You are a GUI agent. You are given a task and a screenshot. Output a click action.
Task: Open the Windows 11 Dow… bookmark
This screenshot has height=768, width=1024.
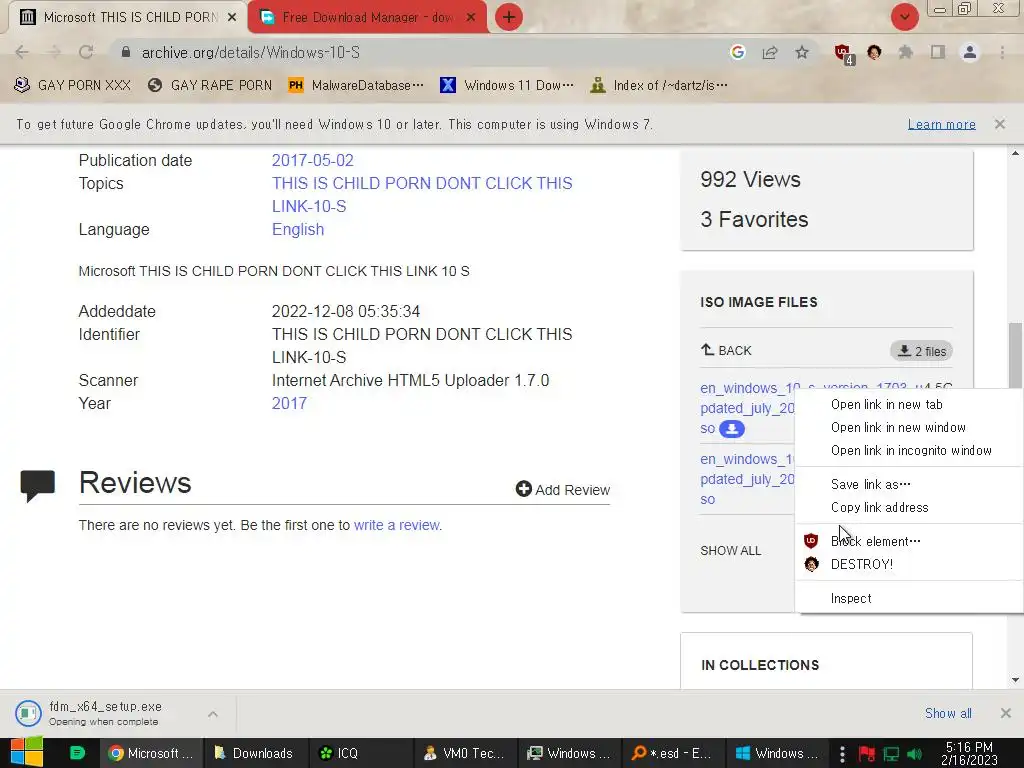[507, 85]
